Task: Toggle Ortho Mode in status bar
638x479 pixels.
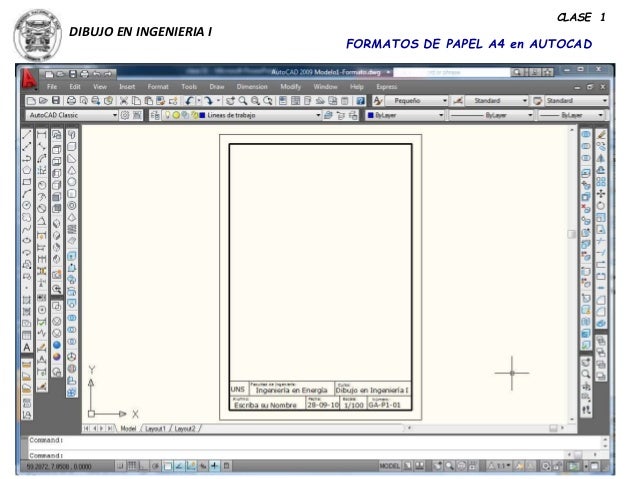Action: (x=144, y=466)
